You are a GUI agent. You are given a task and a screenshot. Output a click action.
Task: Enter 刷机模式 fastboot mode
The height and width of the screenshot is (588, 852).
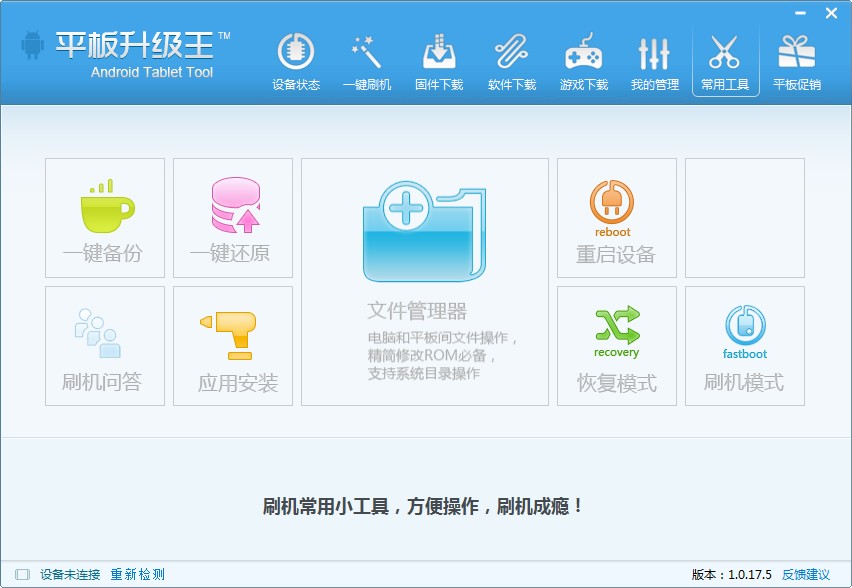(x=745, y=346)
